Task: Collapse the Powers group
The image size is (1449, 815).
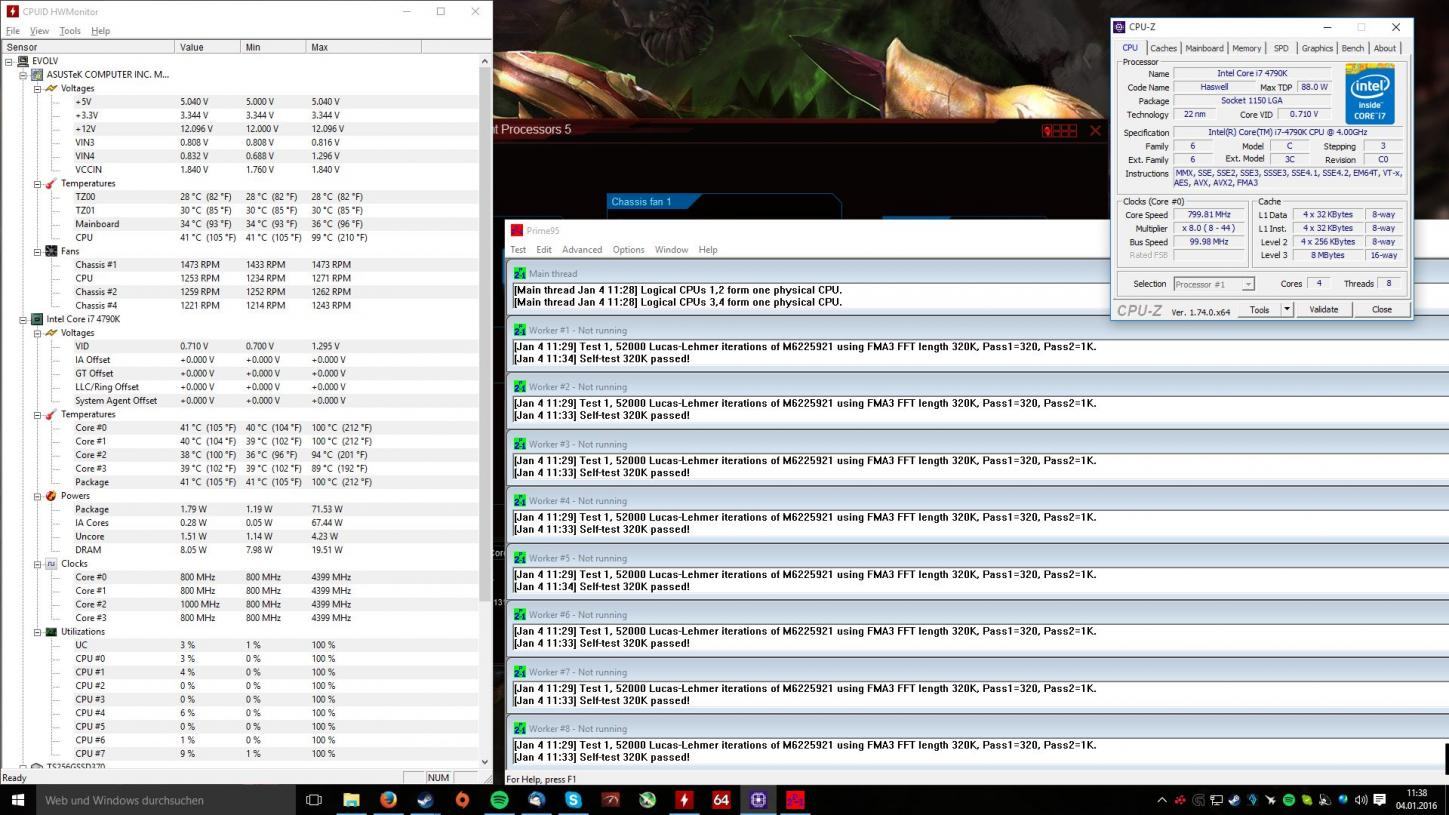Action: point(37,496)
